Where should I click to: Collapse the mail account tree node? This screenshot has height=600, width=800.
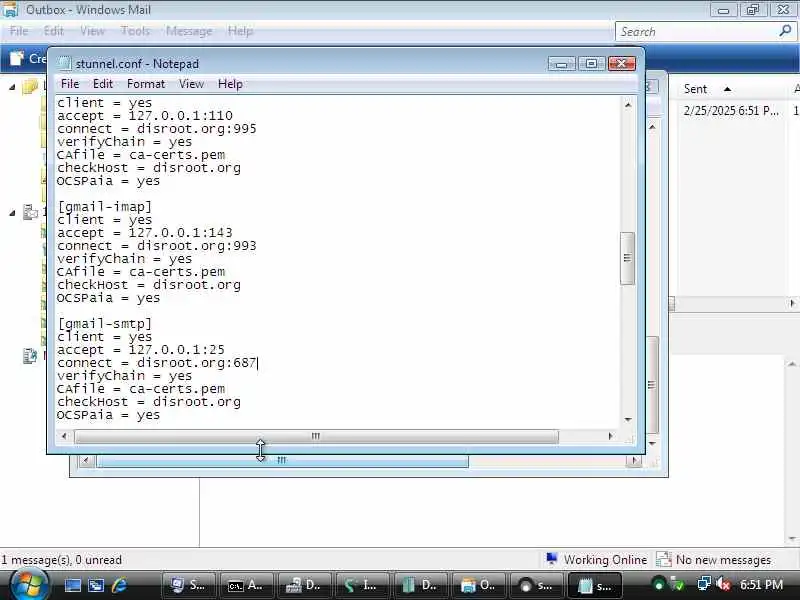pos(12,213)
